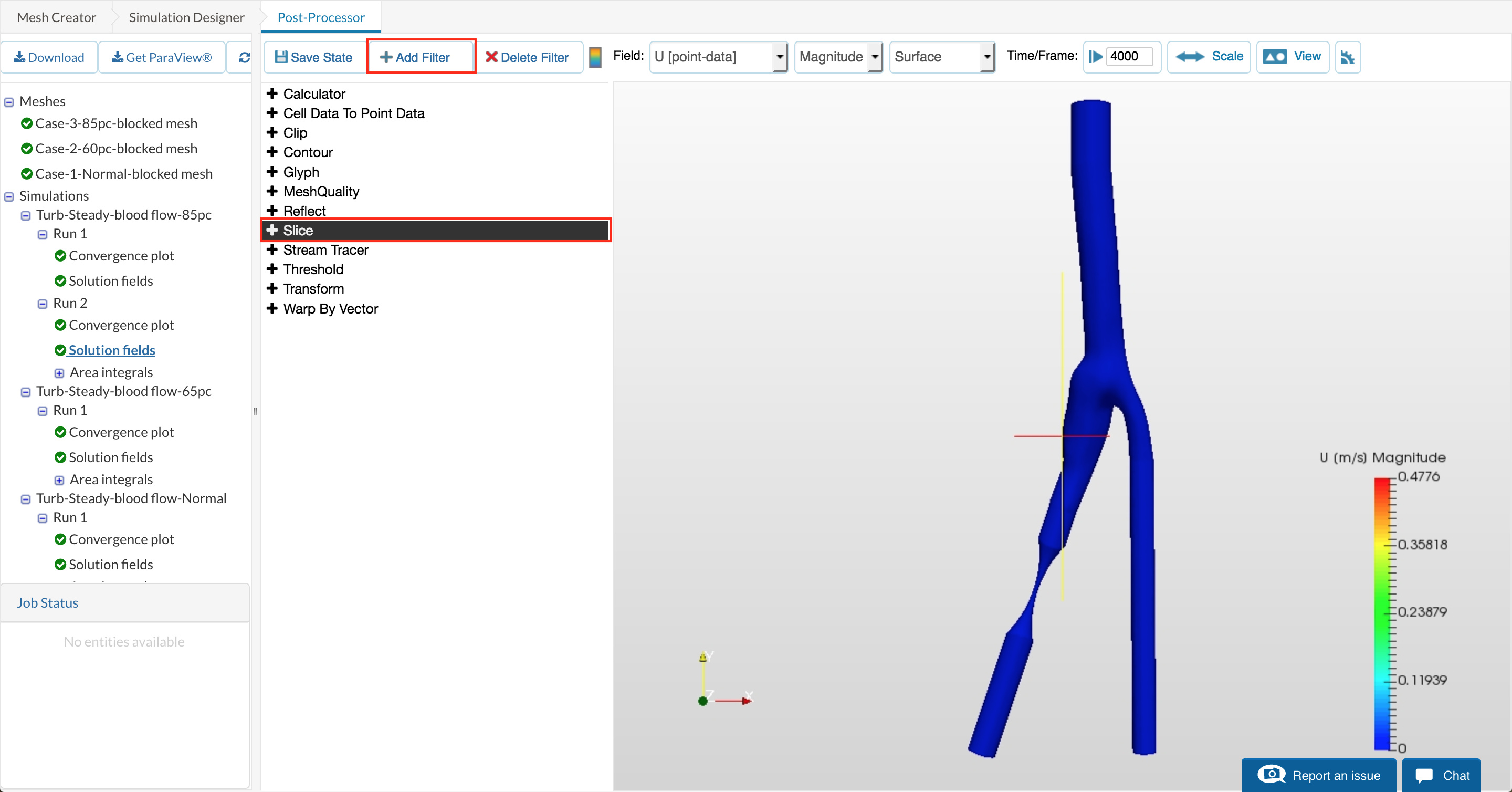This screenshot has width=1512, height=792.
Task: Click the reset camera icon button
Action: (x=1347, y=57)
